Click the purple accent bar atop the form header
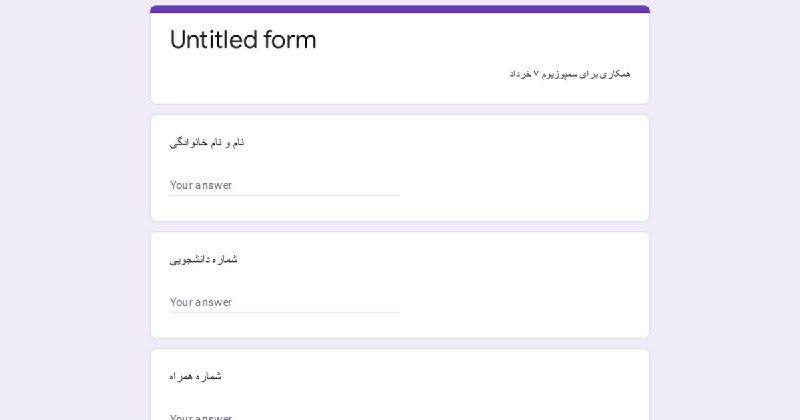The image size is (800, 420). [400, 9]
